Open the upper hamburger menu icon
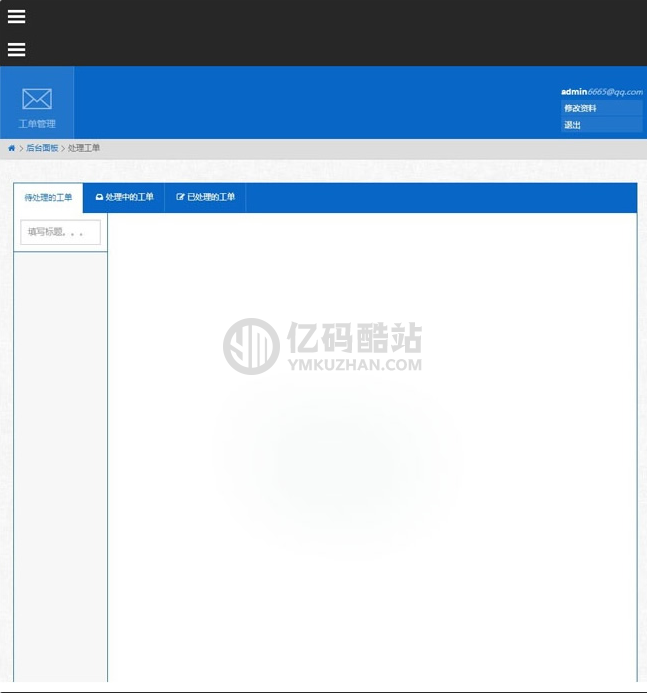This screenshot has height=693, width=647. [x=16, y=16]
